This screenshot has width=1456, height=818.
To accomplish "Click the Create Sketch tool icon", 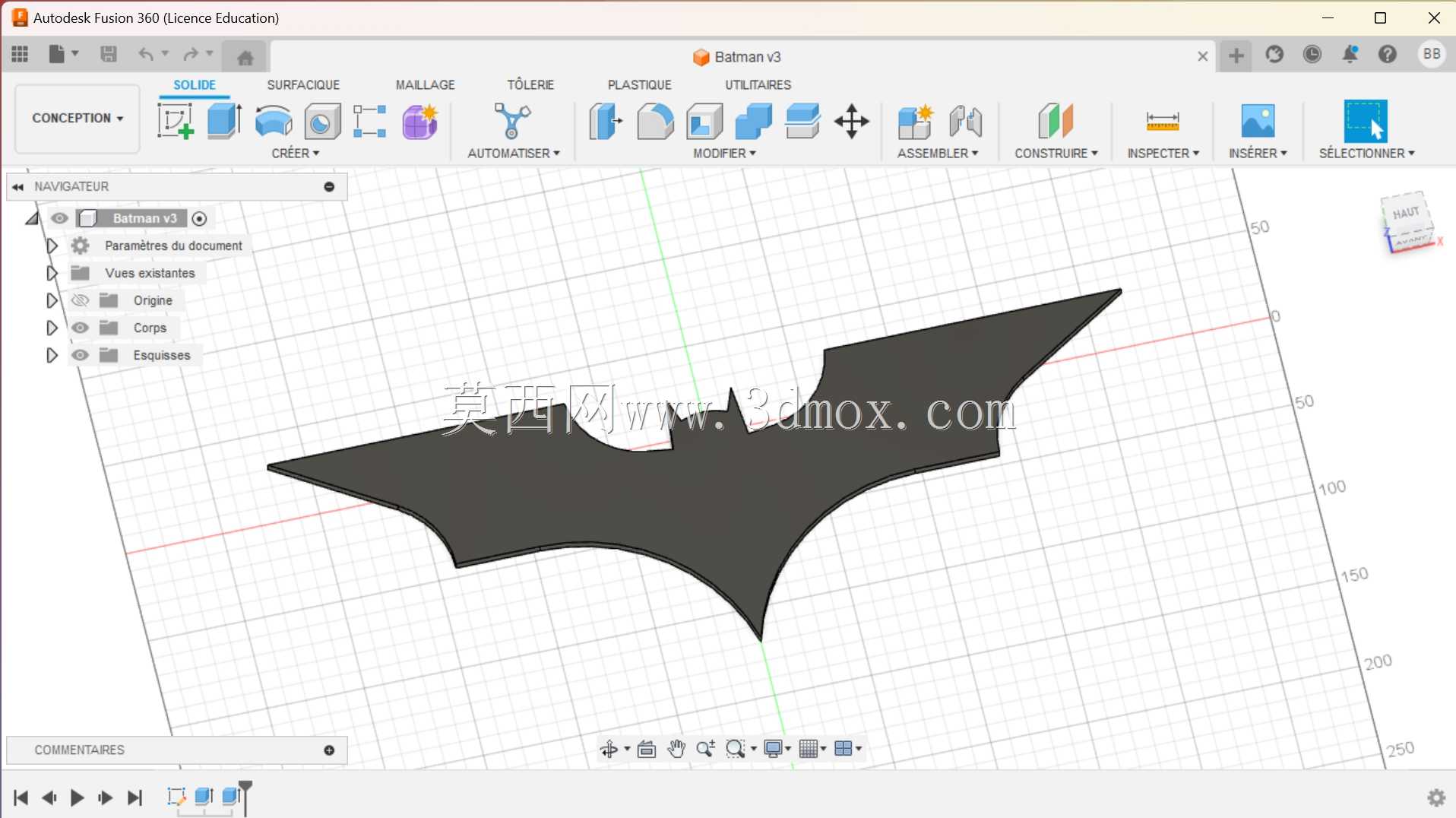I will click(x=176, y=121).
